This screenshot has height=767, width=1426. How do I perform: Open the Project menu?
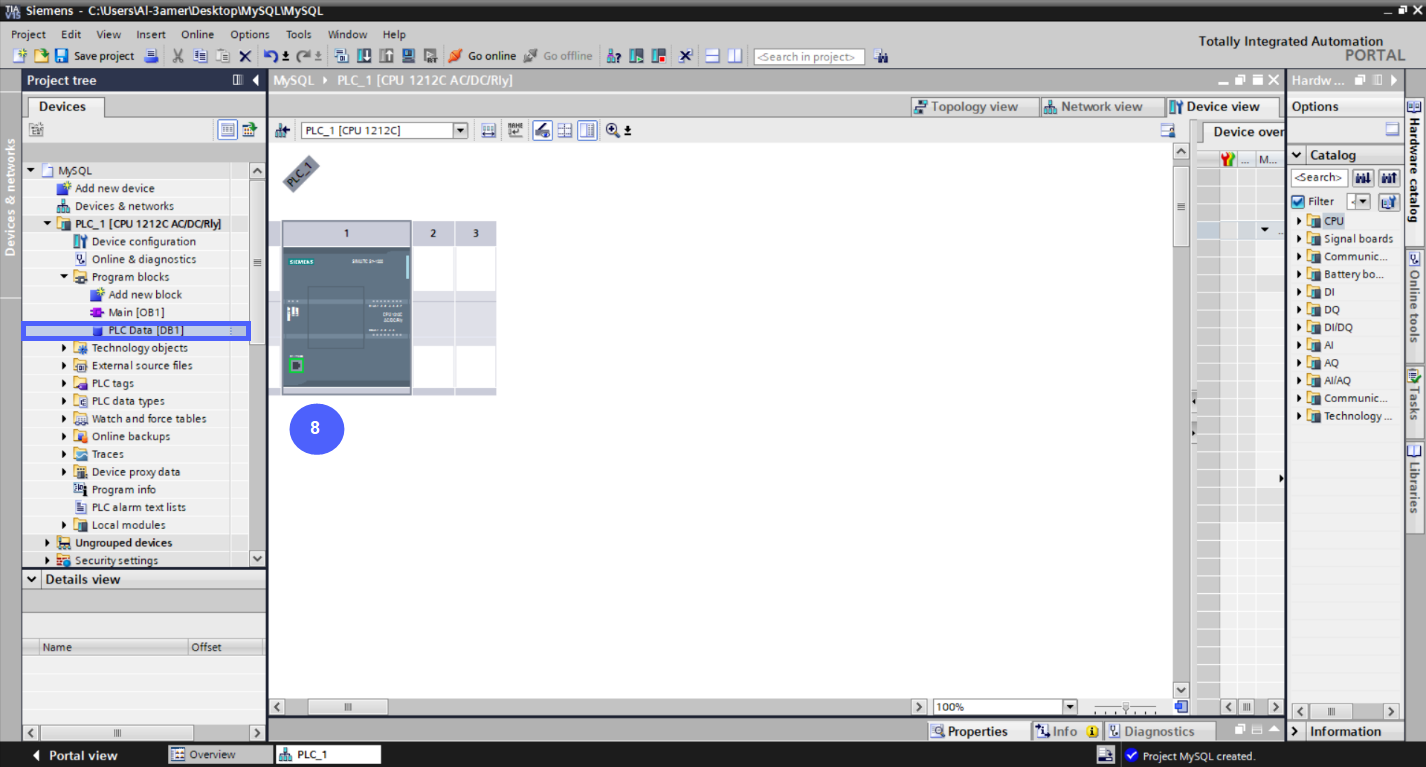pyautogui.click(x=28, y=34)
